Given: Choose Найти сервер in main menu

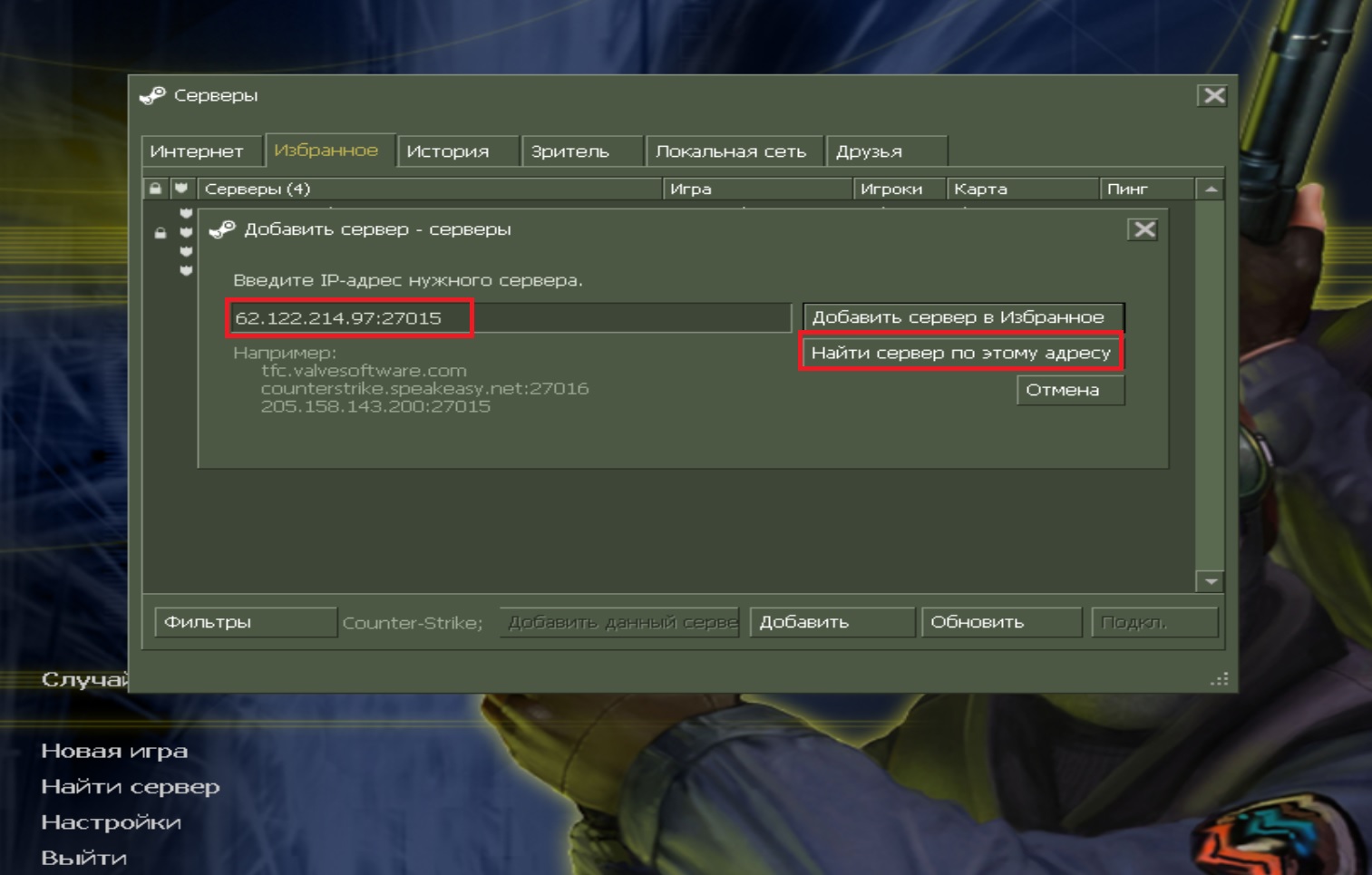Looking at the screenshot, I should tap(131, 786).
